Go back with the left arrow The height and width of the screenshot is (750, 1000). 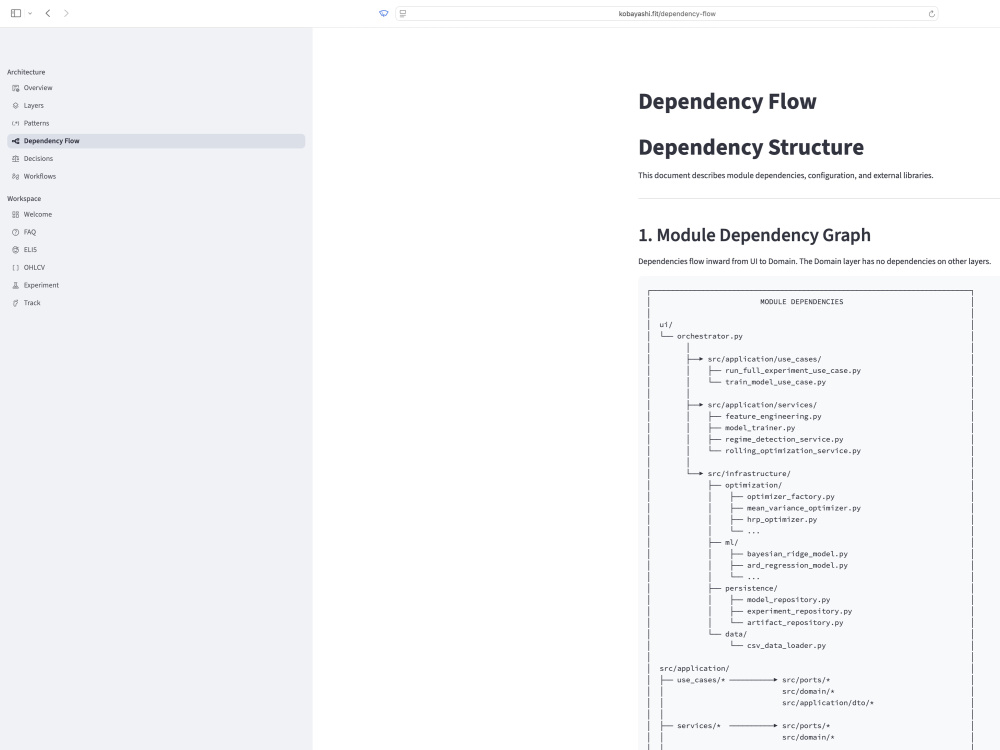[x=48, y=13]
